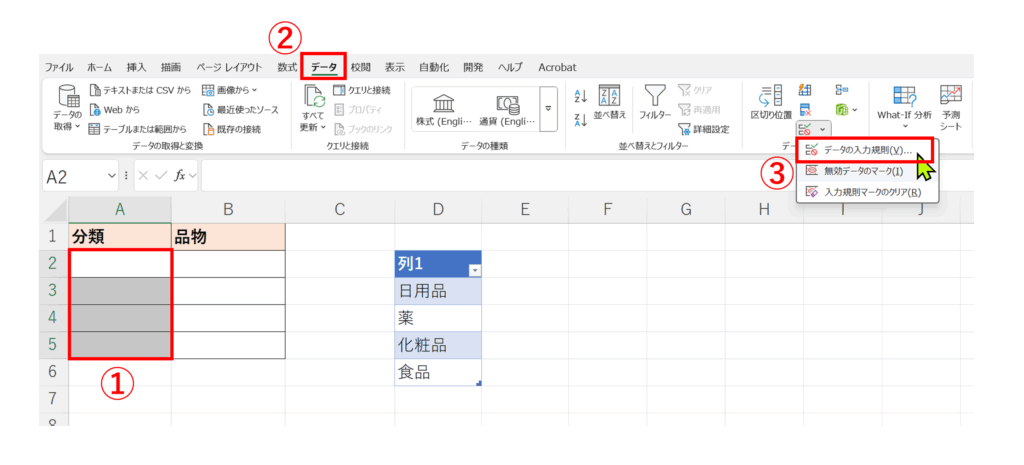The width and height of the screenshot is (1024, 465).
Task: Switch to the 挿入 ribbon tab
Action: 136,67
